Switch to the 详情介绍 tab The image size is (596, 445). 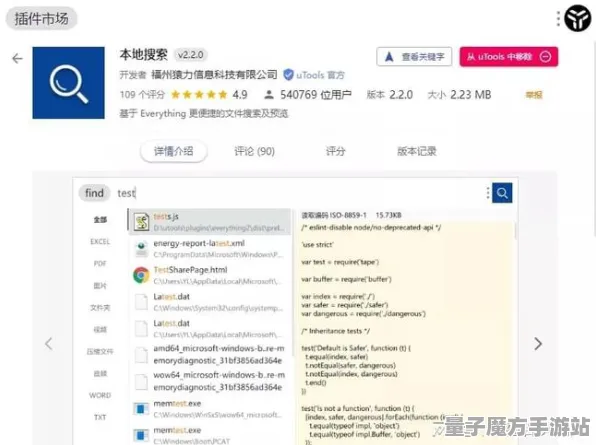tap(174, 151)
